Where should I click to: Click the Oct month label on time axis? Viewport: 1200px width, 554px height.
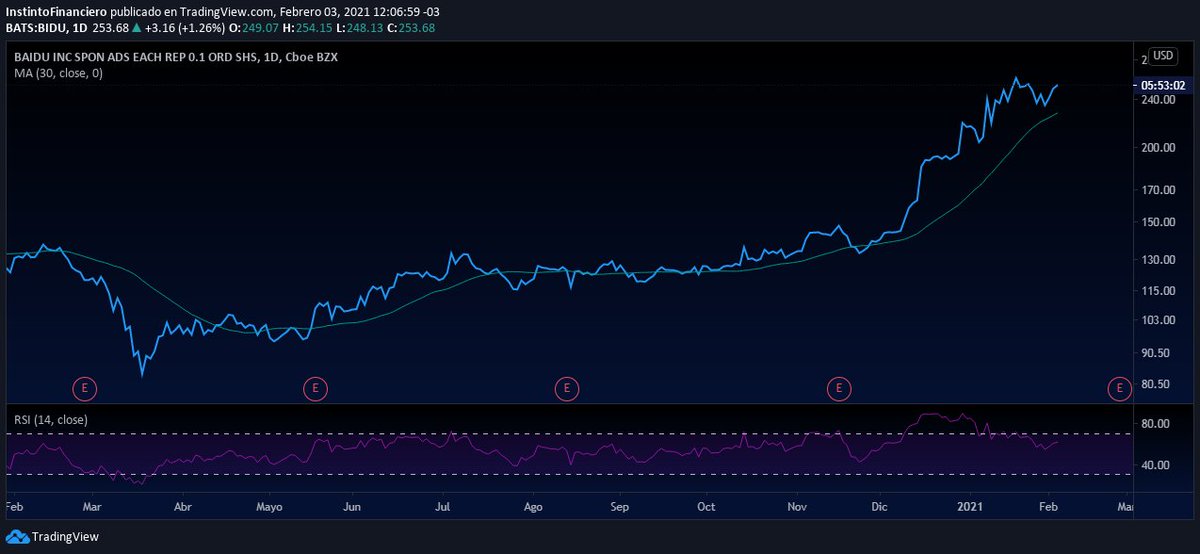point(706,507)
